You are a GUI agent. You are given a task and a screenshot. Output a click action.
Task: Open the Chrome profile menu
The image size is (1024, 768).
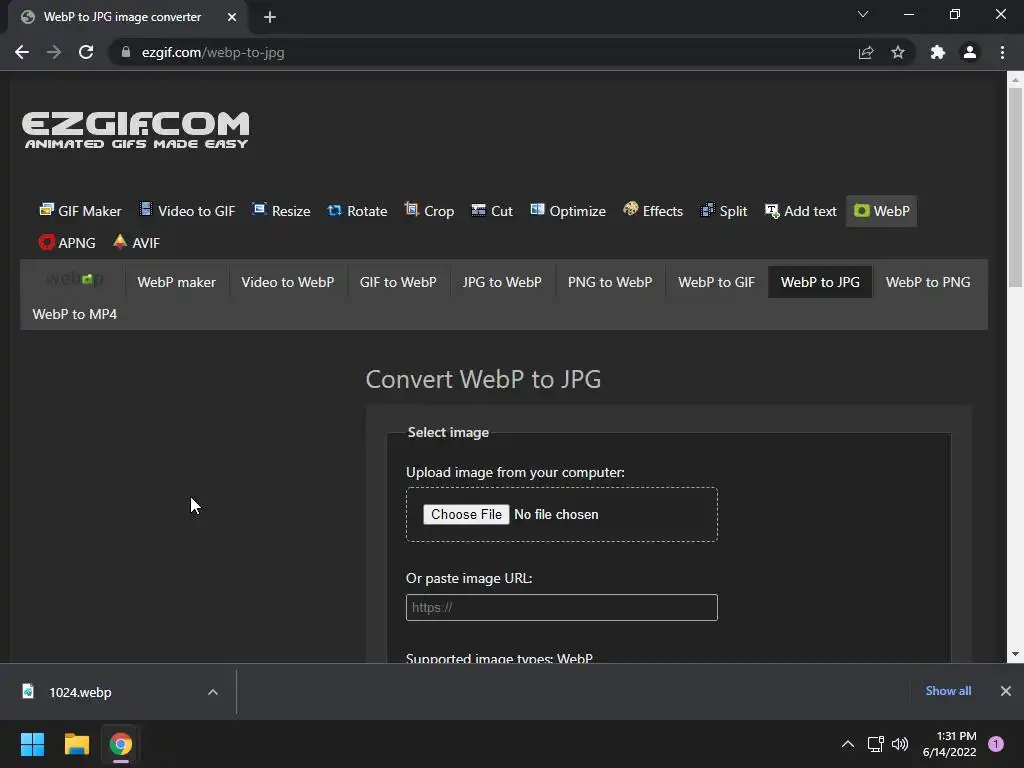coord(970,52)
